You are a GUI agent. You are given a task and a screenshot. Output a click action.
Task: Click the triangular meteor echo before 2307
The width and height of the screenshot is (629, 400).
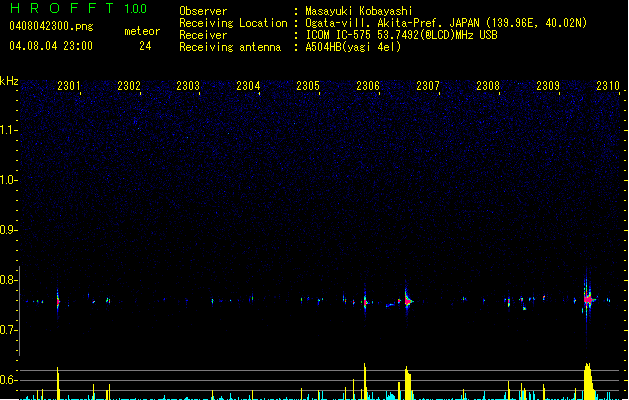point(408,301)
